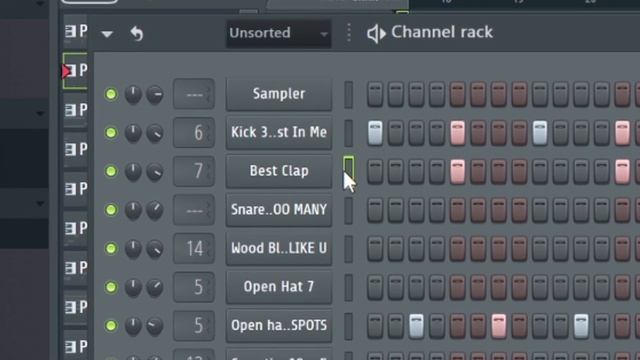Enable step 1 of the Open Hat 7 channel
The height and width of the screenshot is (360, 640).
point(375,287)
